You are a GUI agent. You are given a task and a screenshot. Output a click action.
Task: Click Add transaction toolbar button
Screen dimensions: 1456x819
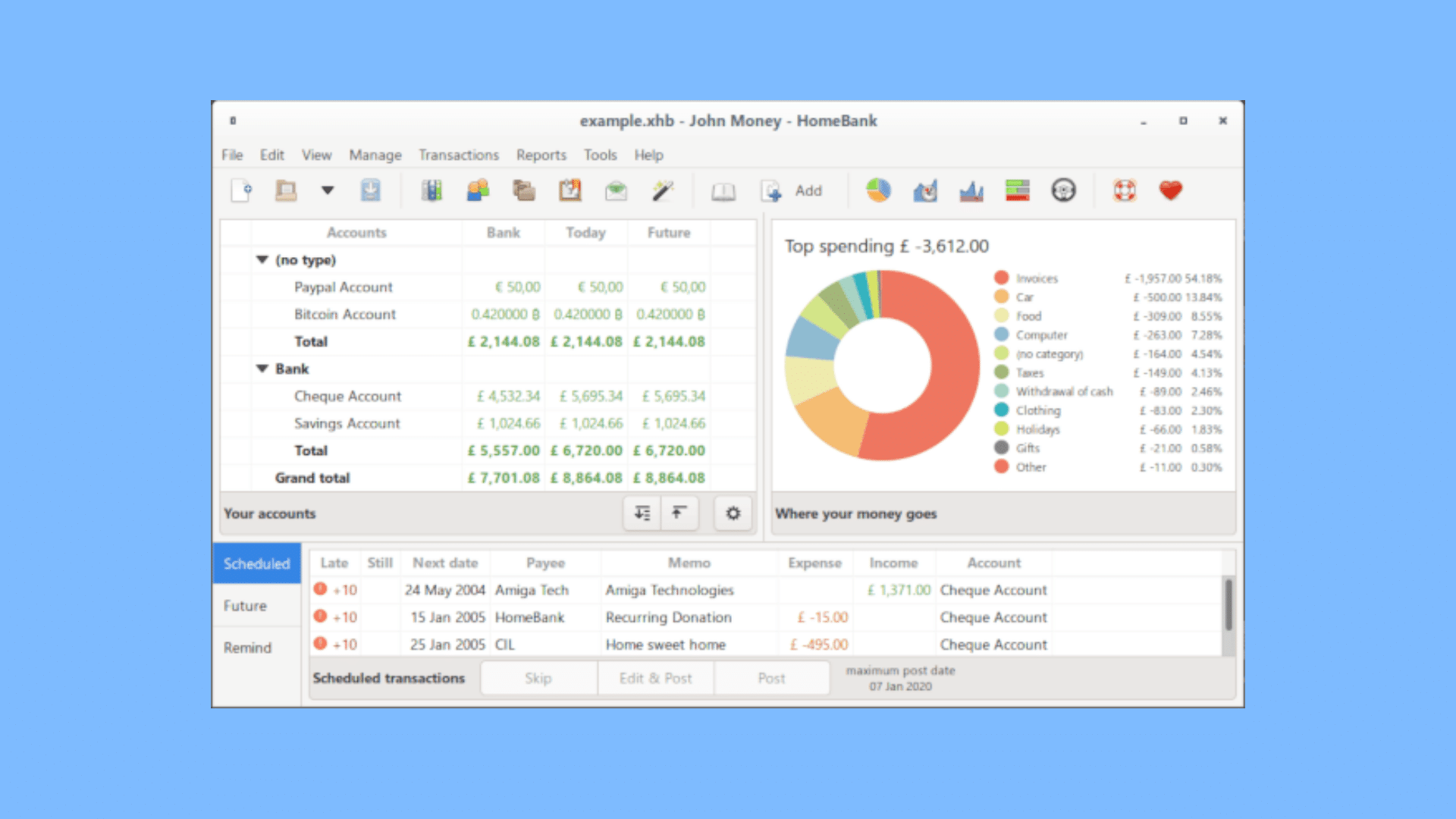(792, 191)
